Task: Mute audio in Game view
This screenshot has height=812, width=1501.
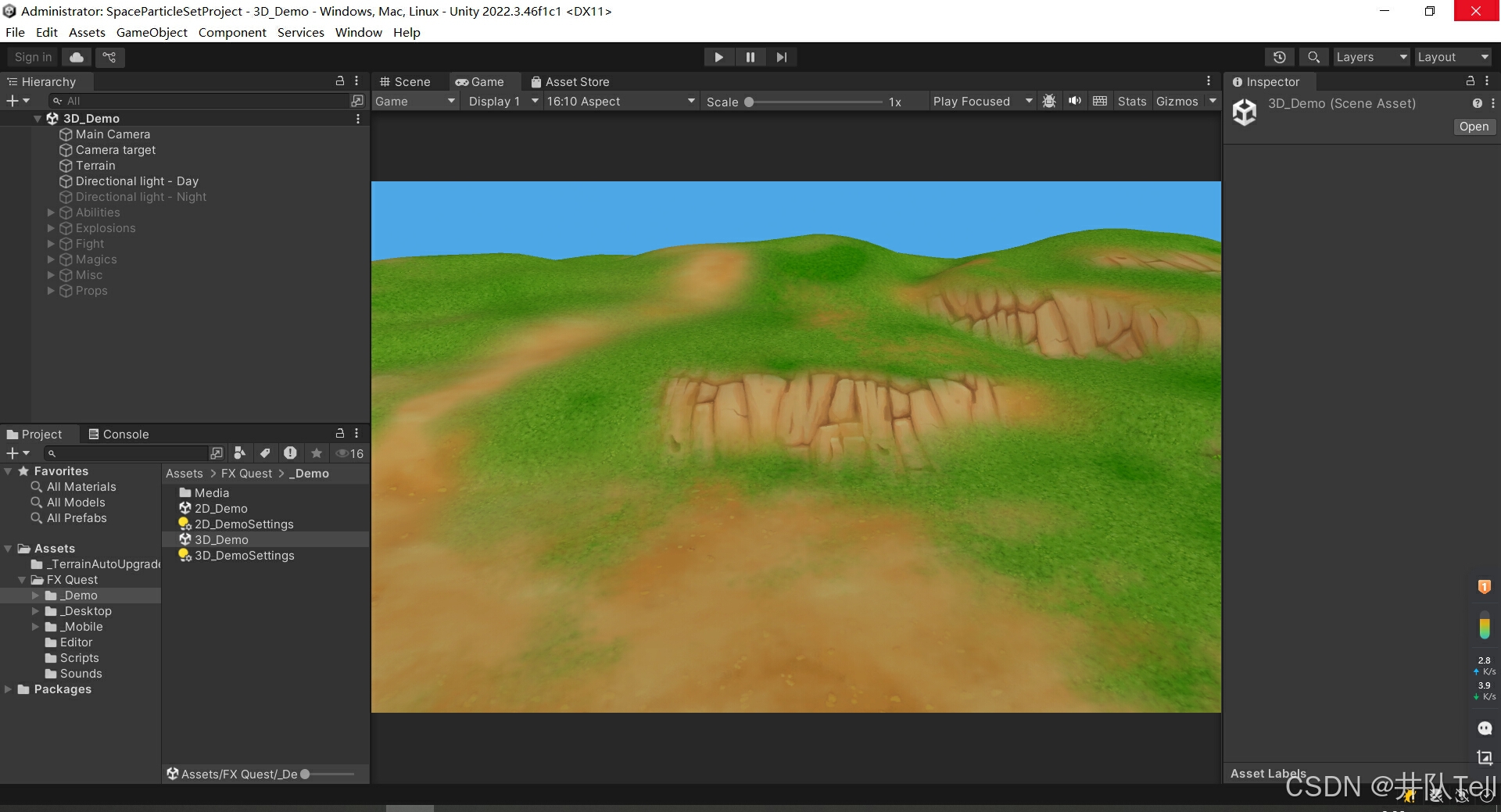Action: coord(1075,101)
